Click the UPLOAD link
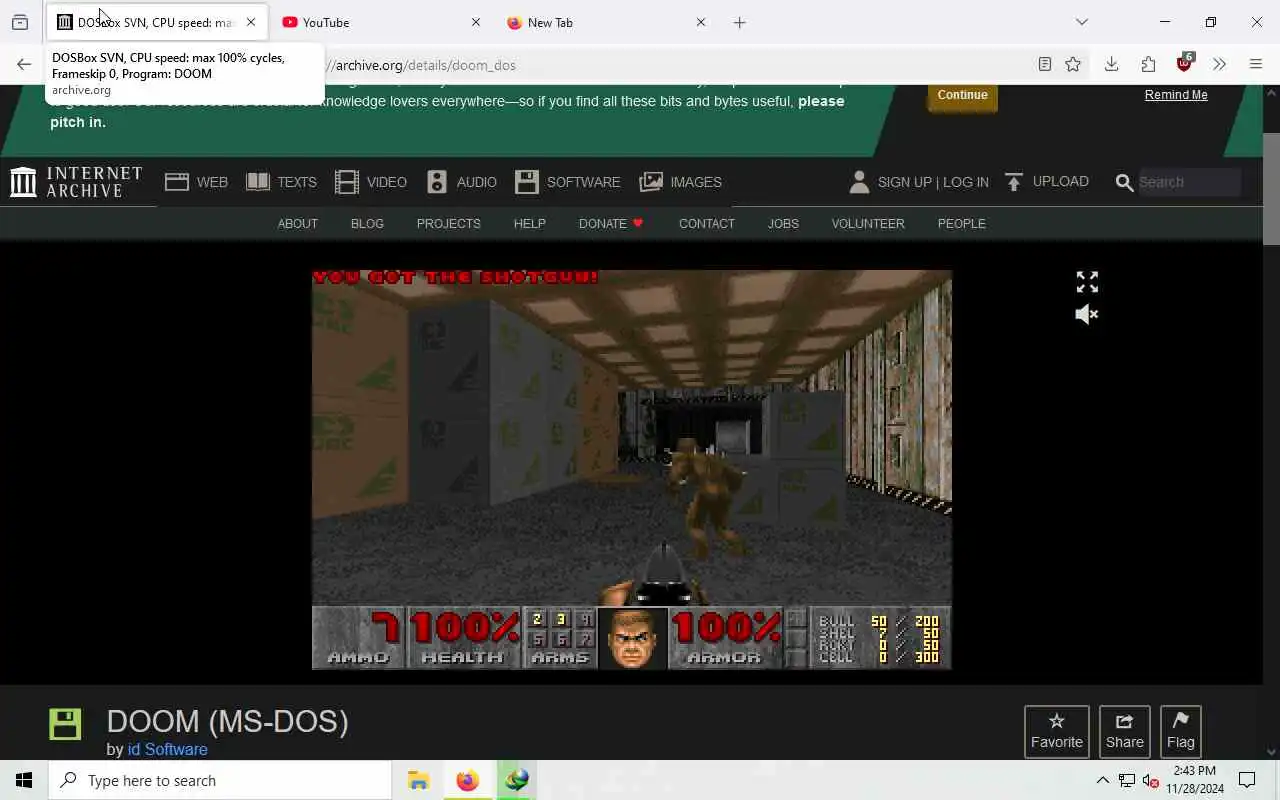This screenshot has height=800, width=1280. pos(1046,182)
